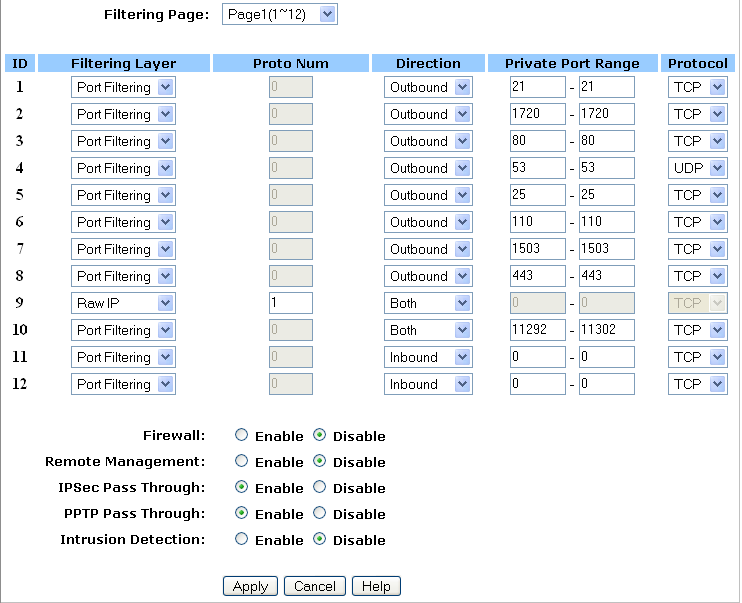Open Filtering Layer dropdown for rule 1

[123, 87]
